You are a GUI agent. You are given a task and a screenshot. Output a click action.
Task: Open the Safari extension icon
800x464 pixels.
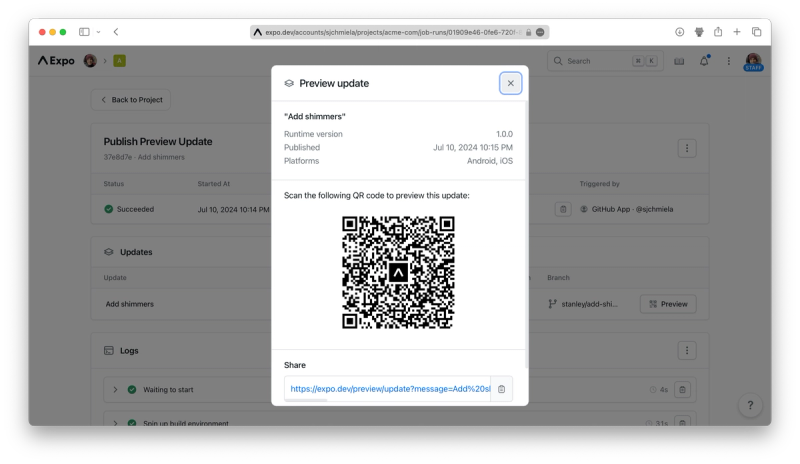pyautogui.click(x=699, y=32)
